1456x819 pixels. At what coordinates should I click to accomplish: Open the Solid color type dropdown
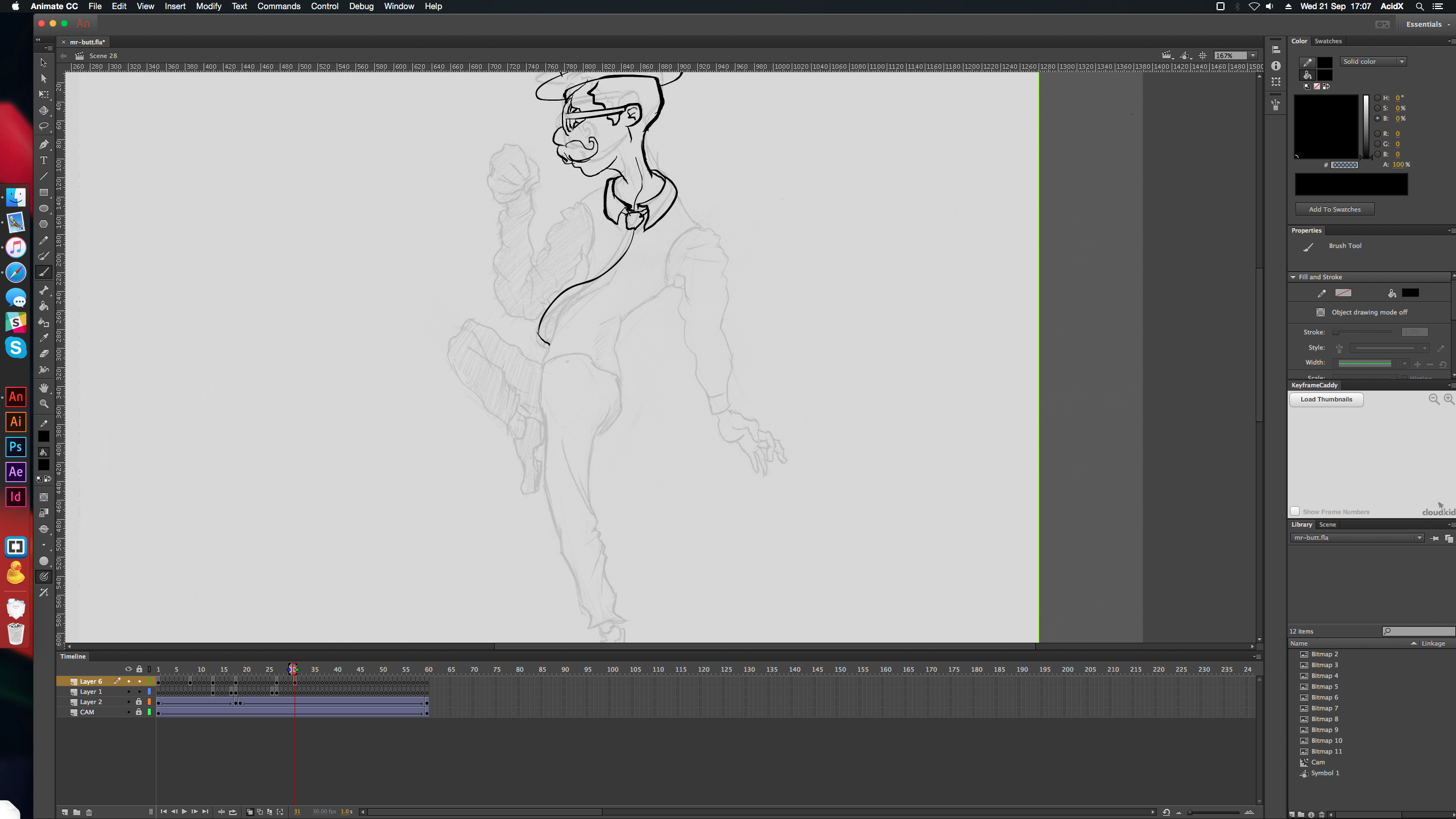(x=1373, y=61)
